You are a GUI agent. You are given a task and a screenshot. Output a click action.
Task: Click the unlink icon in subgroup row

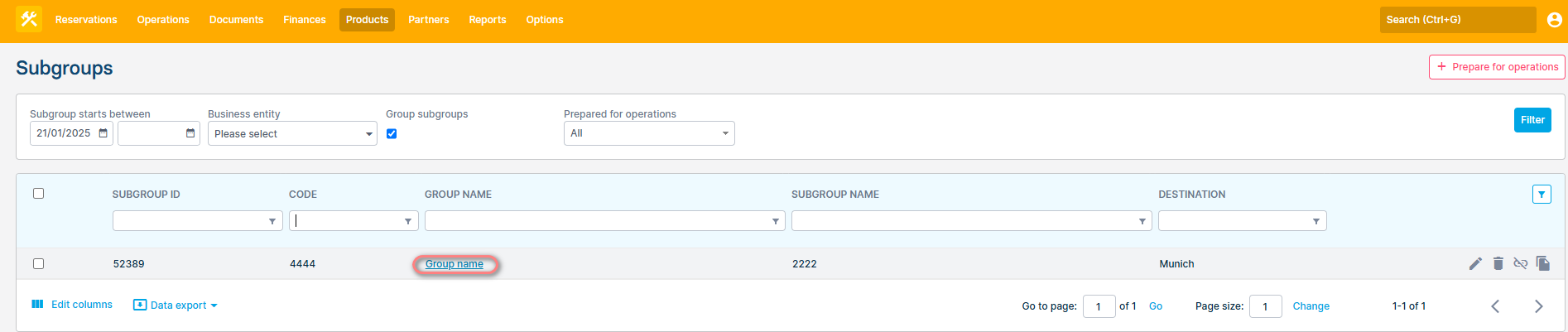tap(1520, 263)
